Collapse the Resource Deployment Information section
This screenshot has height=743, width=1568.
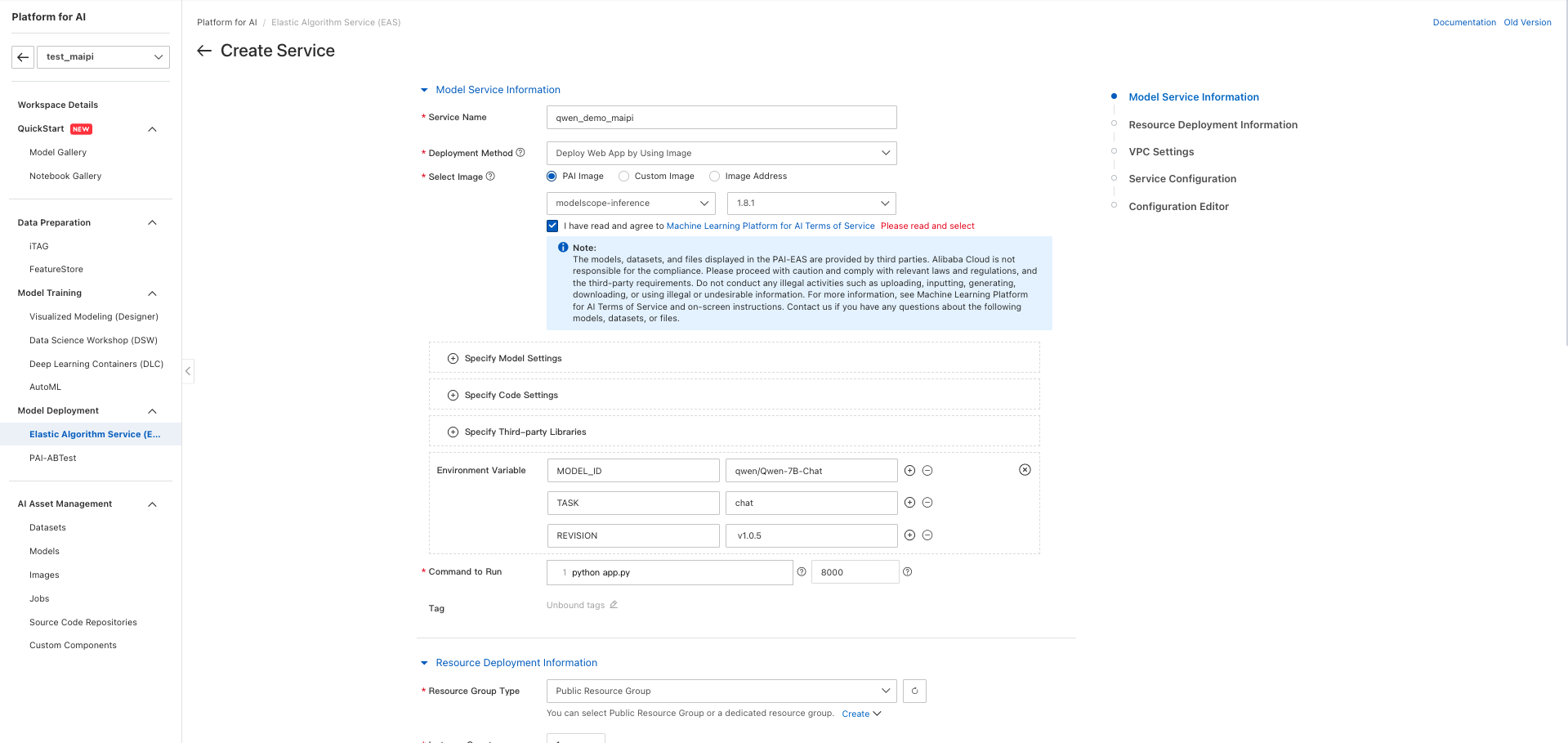[x=424, y=663]
